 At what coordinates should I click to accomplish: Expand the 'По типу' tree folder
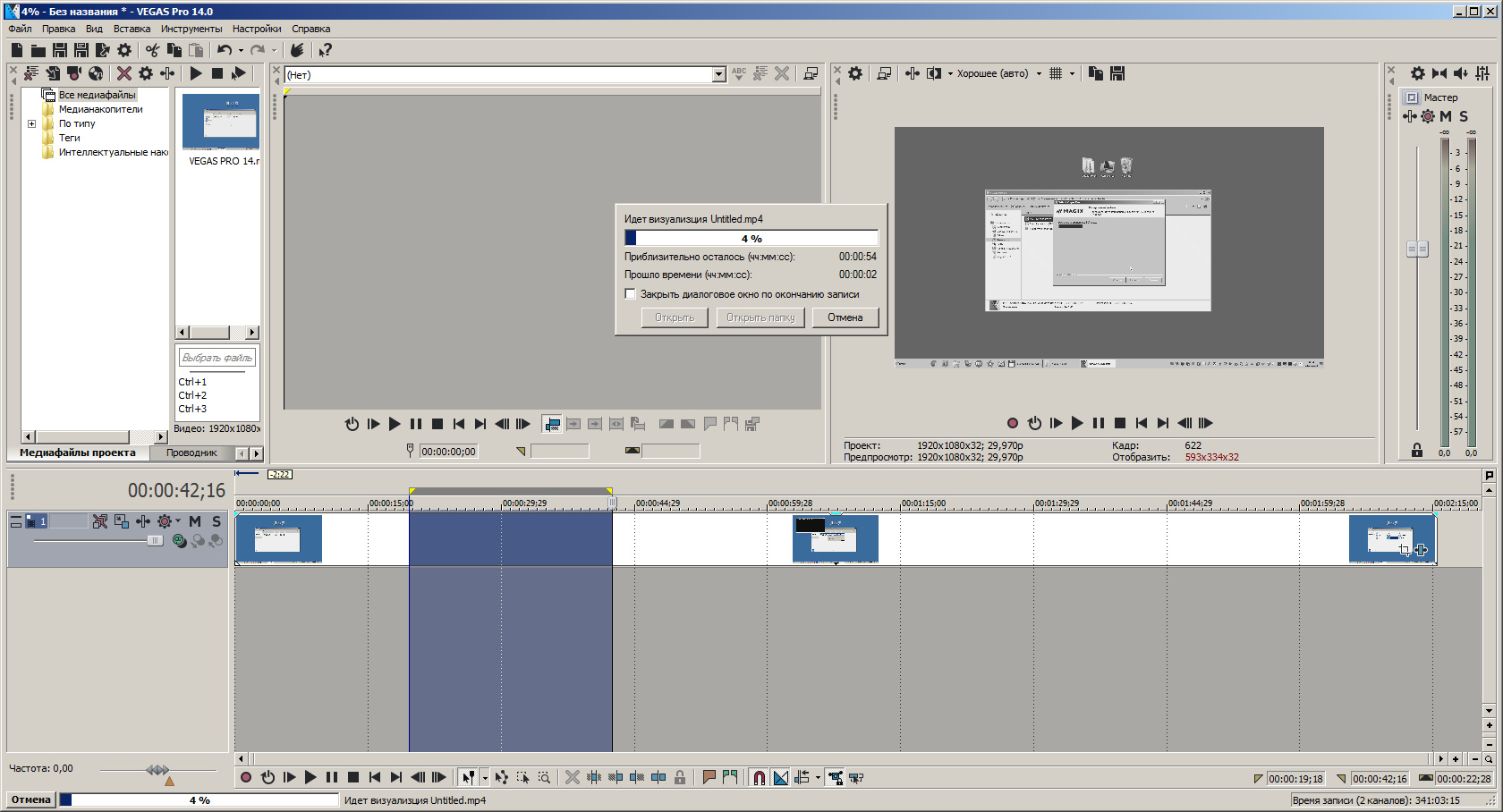[31, 123]
